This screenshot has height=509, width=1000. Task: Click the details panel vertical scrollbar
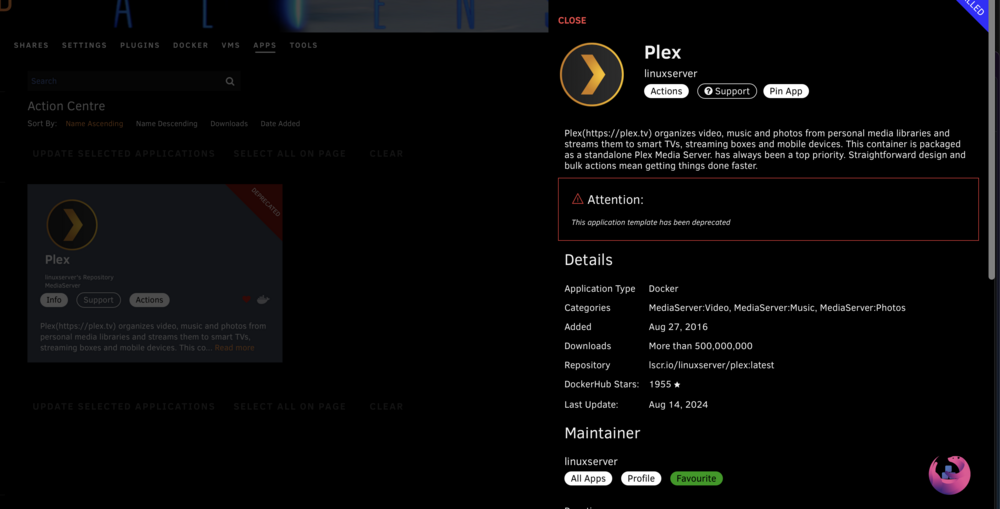pyautogui.click(x=992, y=140)
